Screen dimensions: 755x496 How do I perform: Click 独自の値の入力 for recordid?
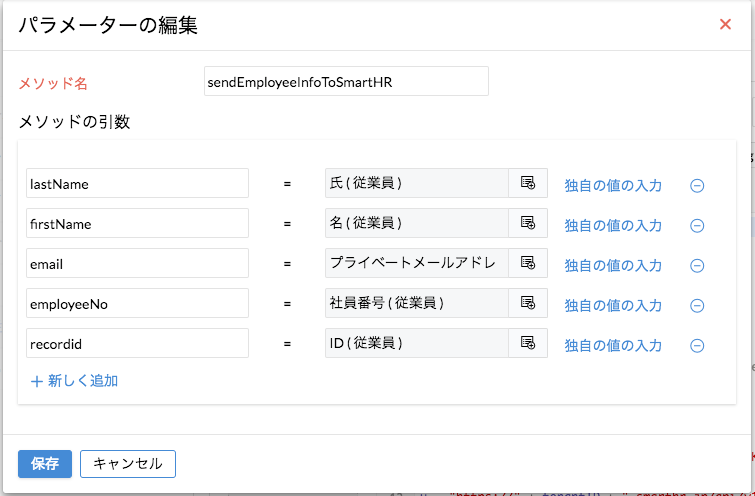613,345
